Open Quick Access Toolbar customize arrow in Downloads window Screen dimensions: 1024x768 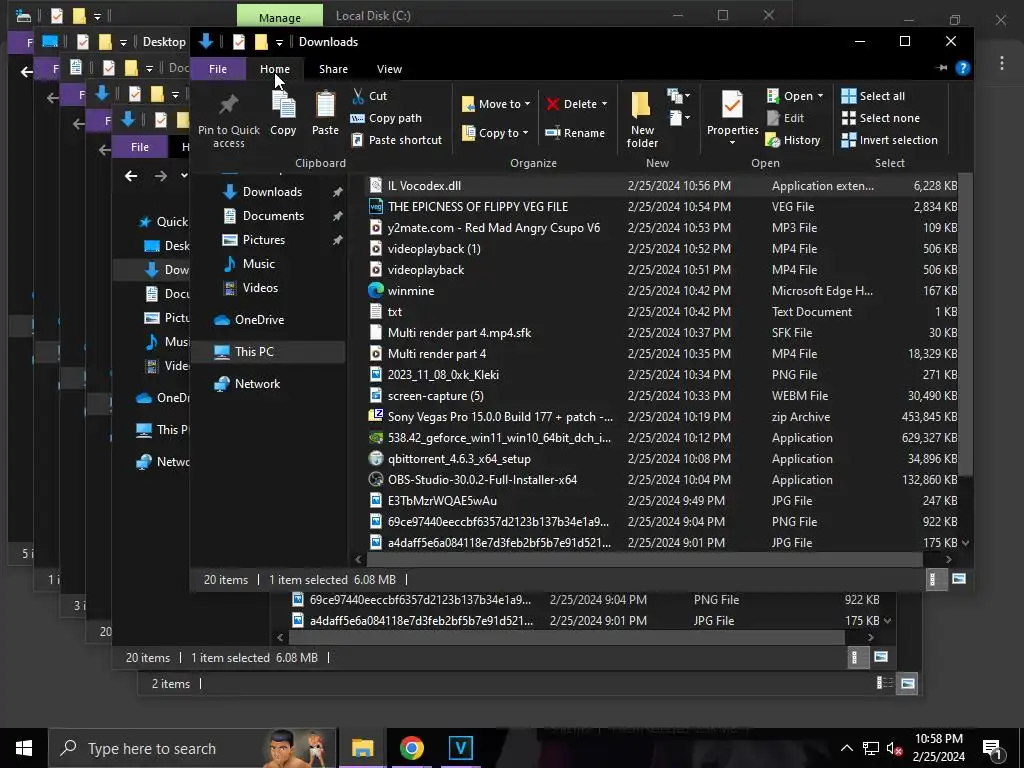(279, 42)
